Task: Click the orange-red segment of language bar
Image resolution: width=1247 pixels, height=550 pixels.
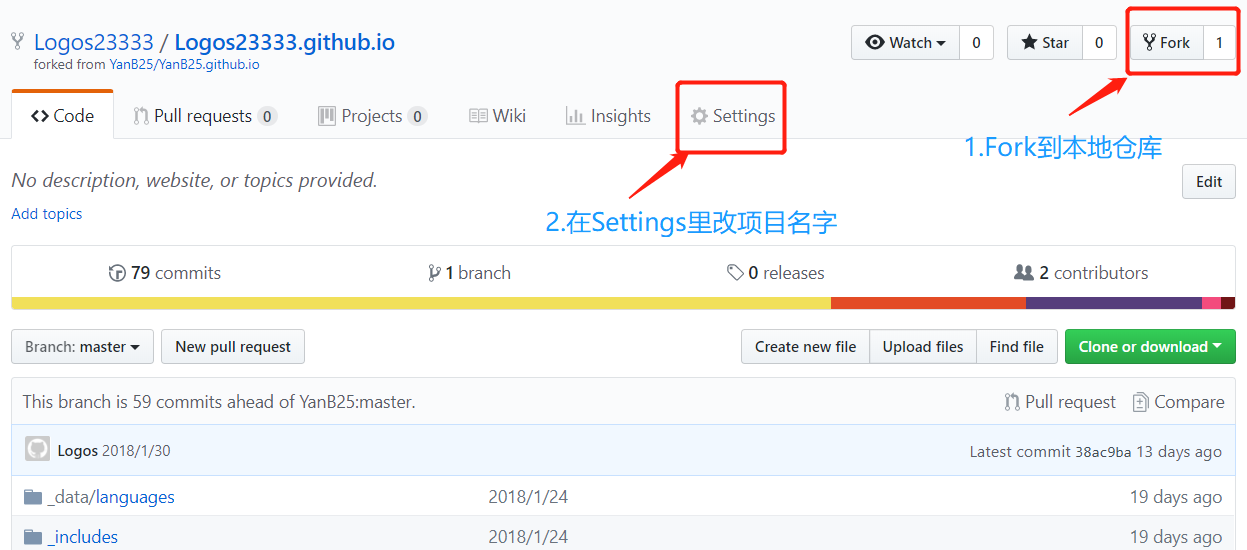Action: point(928,303)
